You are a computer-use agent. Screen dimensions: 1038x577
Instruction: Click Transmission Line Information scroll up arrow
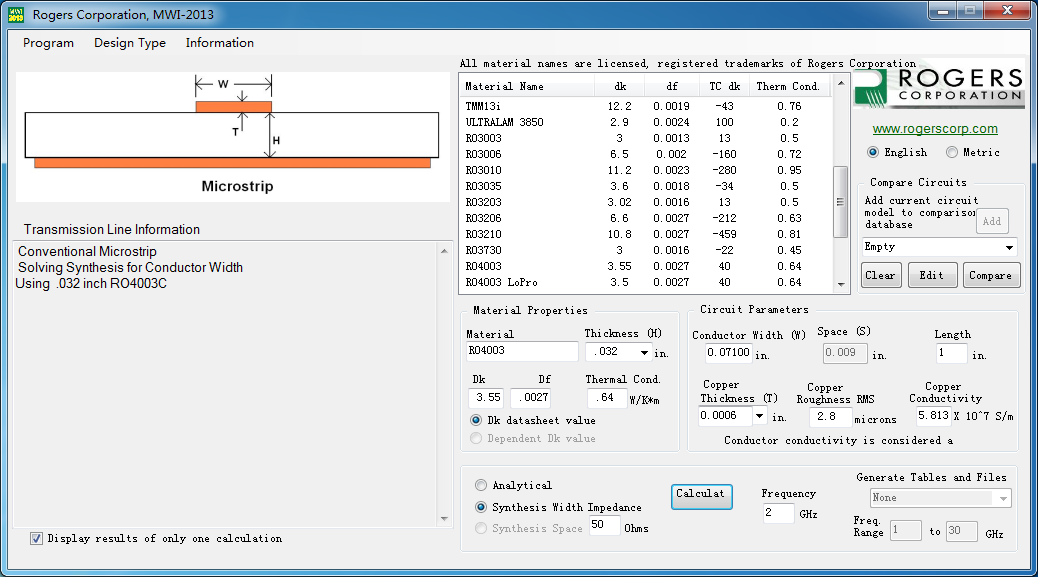(x=444, y=251)
